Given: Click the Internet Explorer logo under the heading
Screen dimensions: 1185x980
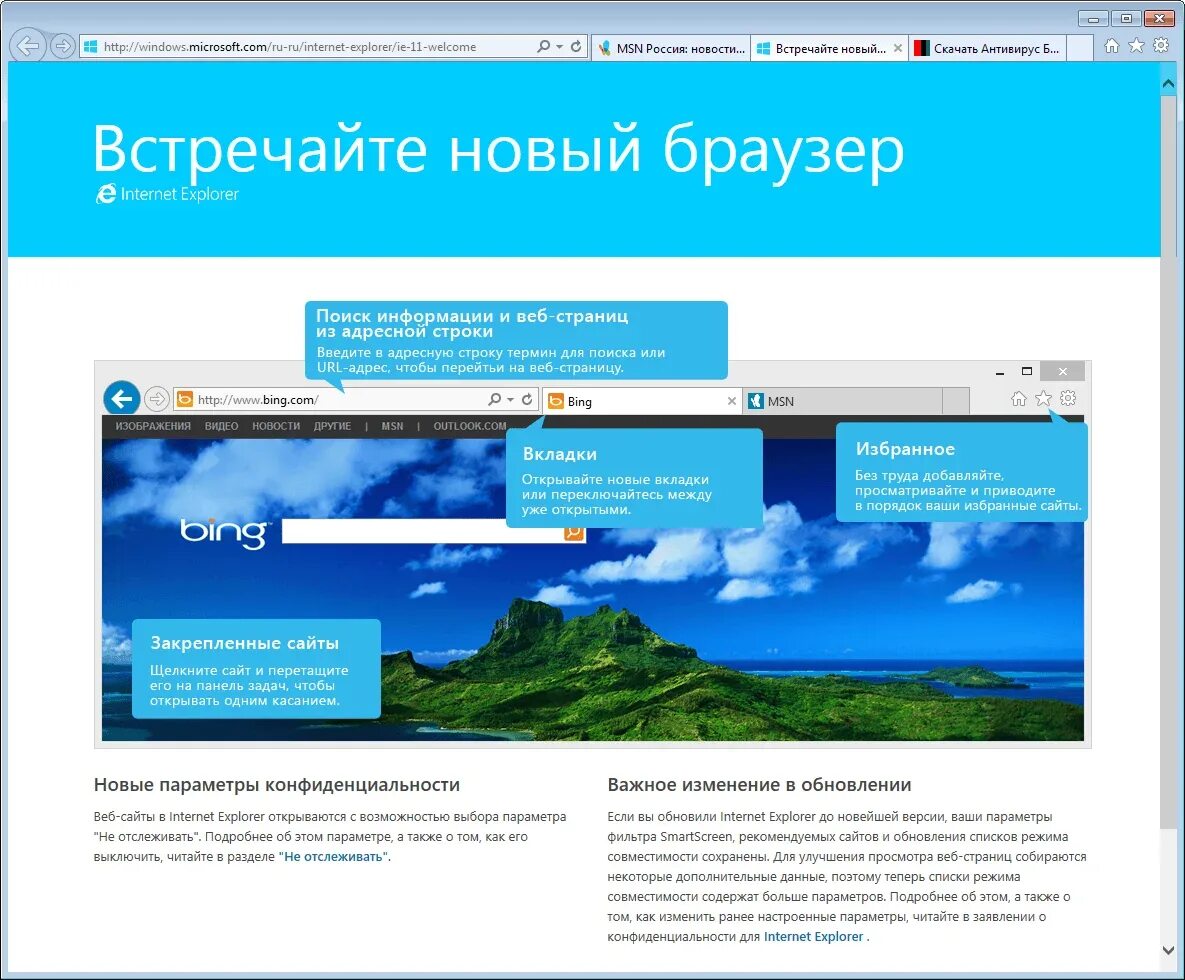Looking at the screenshot, I should pyautogui.click(x=167, y=194).
